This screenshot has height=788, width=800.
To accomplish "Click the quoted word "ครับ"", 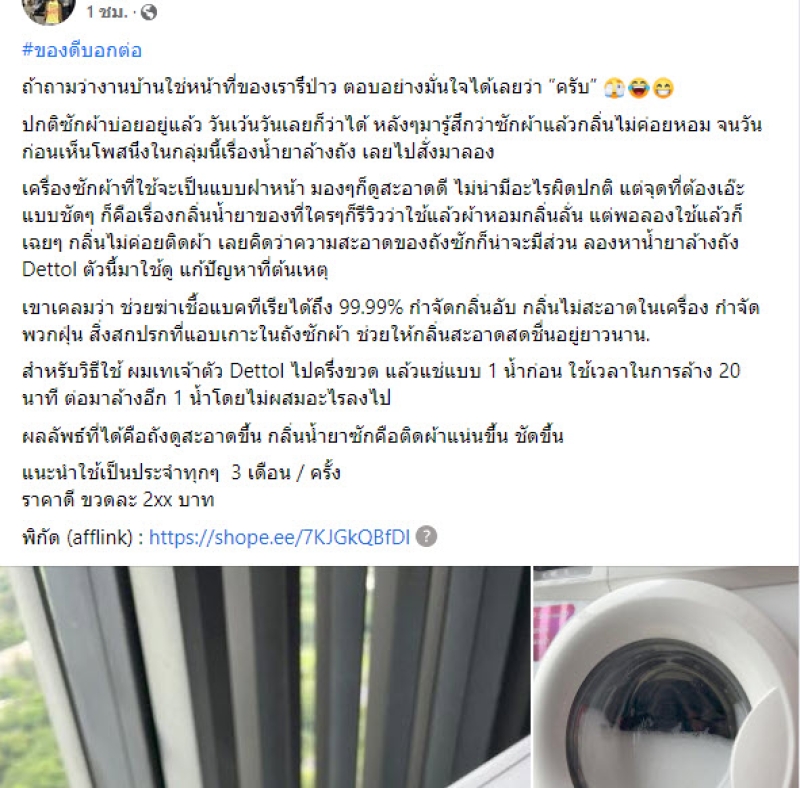I will click(573, 88).
